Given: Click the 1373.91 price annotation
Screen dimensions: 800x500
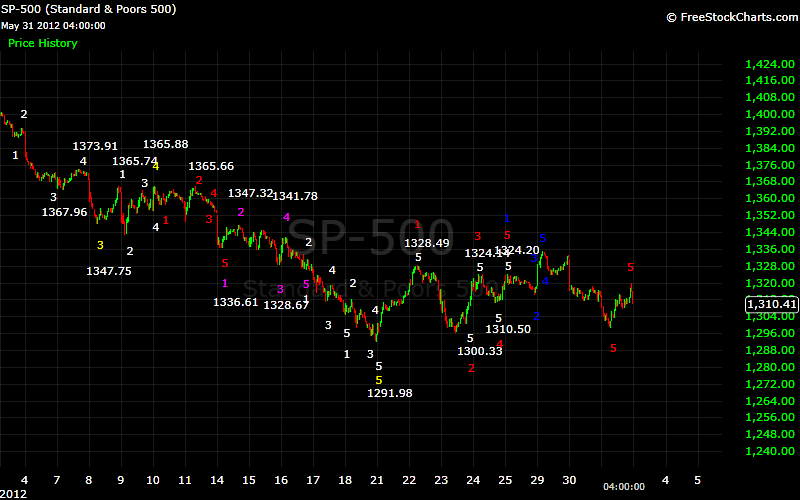Looking at the screenshot, I should click(95, 146).
